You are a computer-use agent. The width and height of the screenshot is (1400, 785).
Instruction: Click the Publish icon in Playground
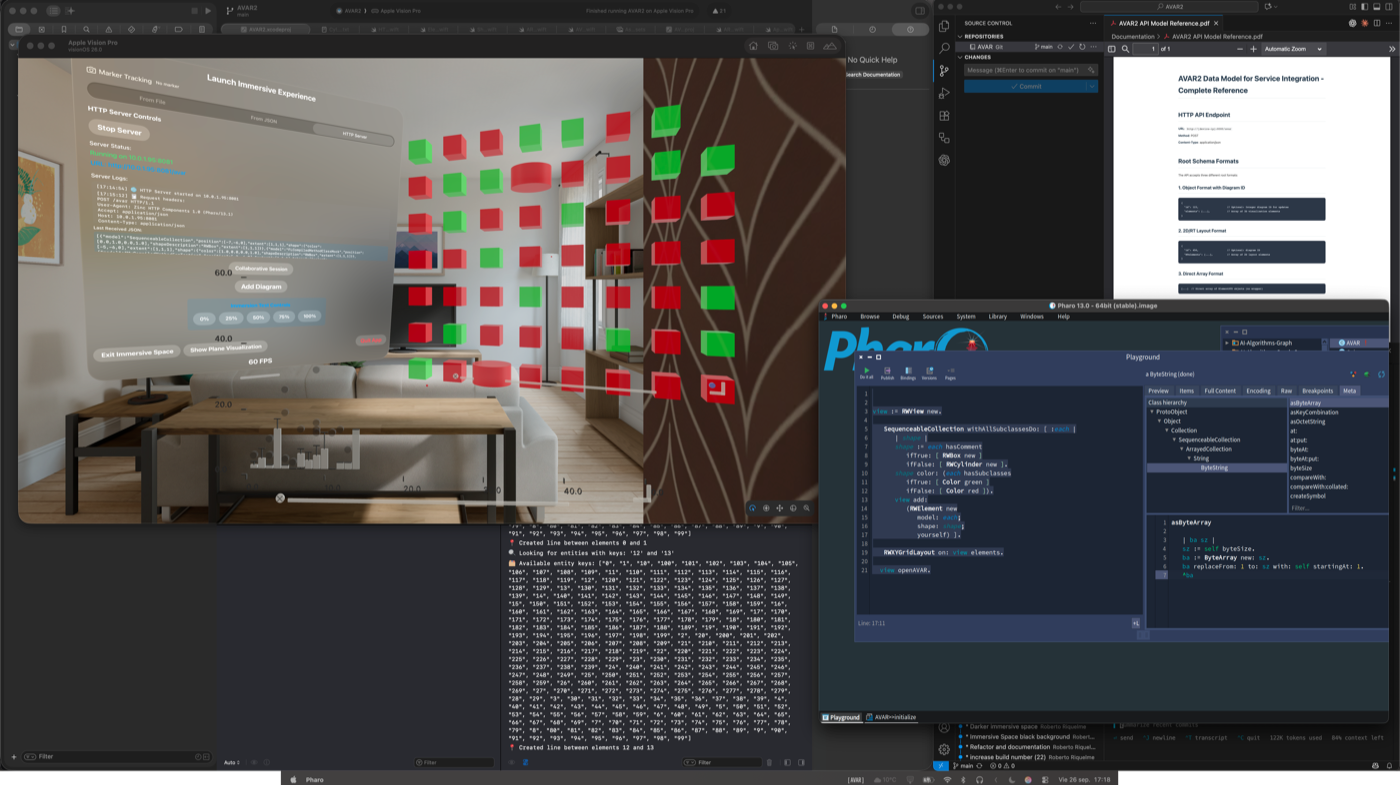tap(887, 373)
